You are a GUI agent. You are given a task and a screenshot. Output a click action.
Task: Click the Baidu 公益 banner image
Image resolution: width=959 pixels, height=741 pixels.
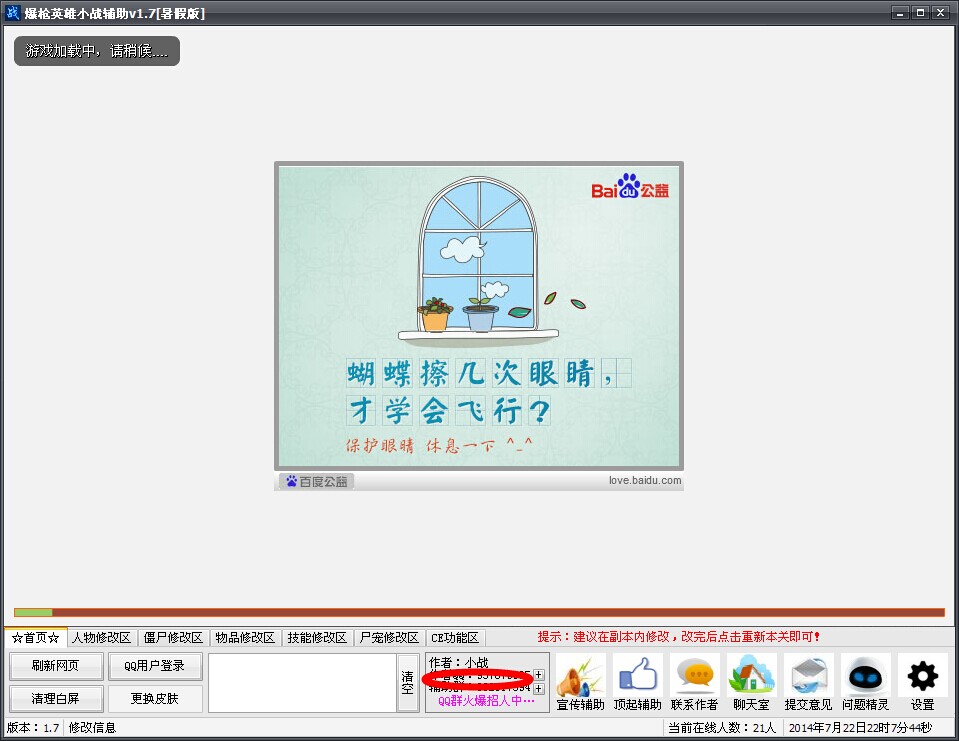479,316
